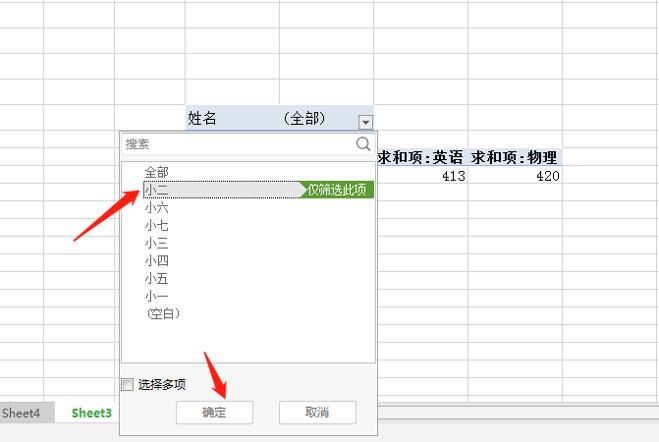Click the horizontal scrollbar at the bottom

pos(518,413)
